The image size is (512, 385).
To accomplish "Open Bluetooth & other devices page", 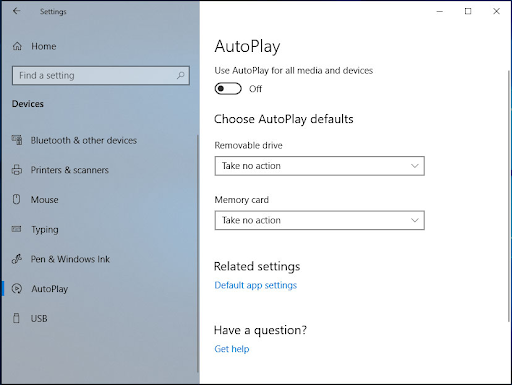I will click(84, 140).
